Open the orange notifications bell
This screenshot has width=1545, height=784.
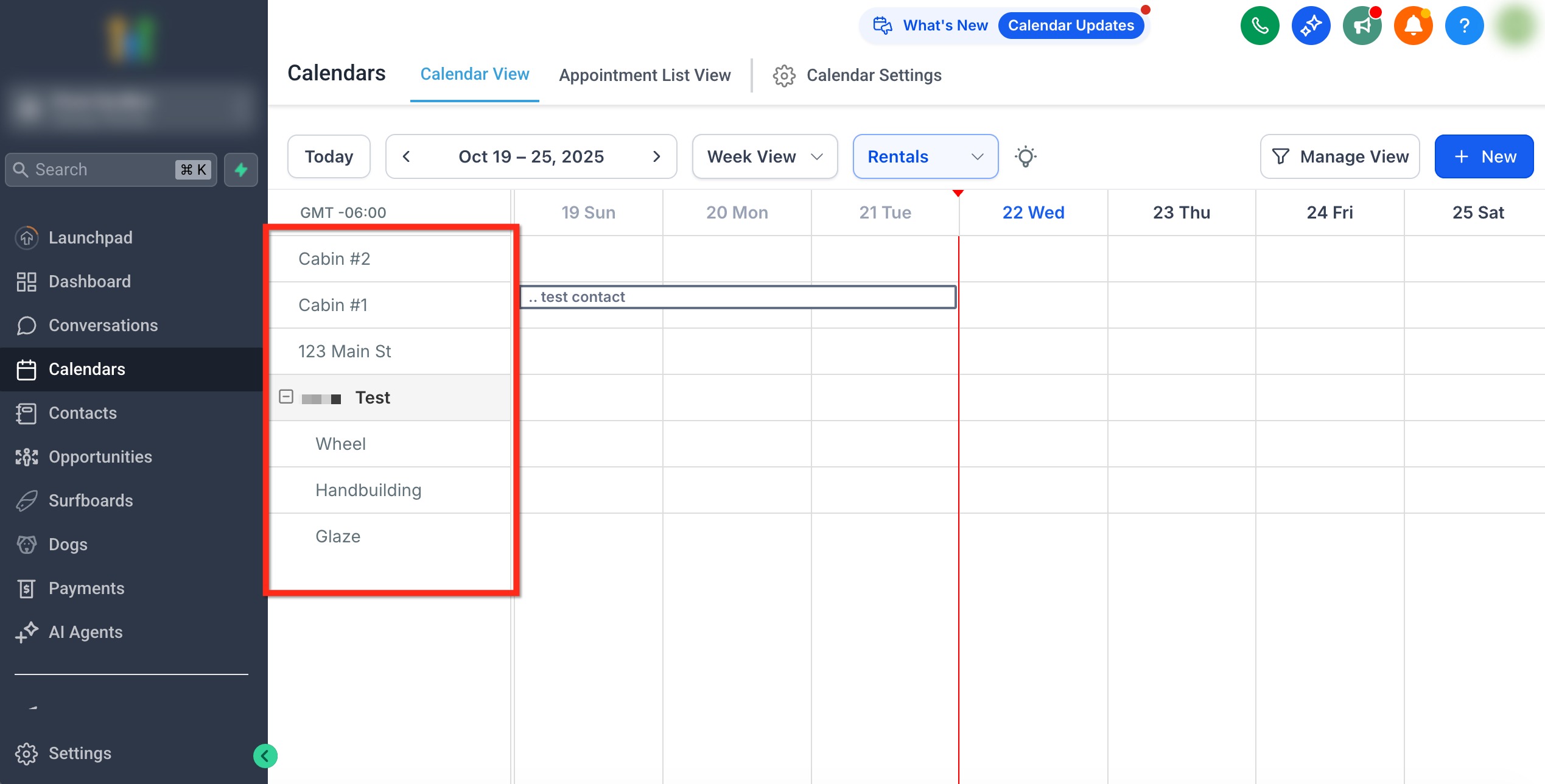tap(1413, 26)
